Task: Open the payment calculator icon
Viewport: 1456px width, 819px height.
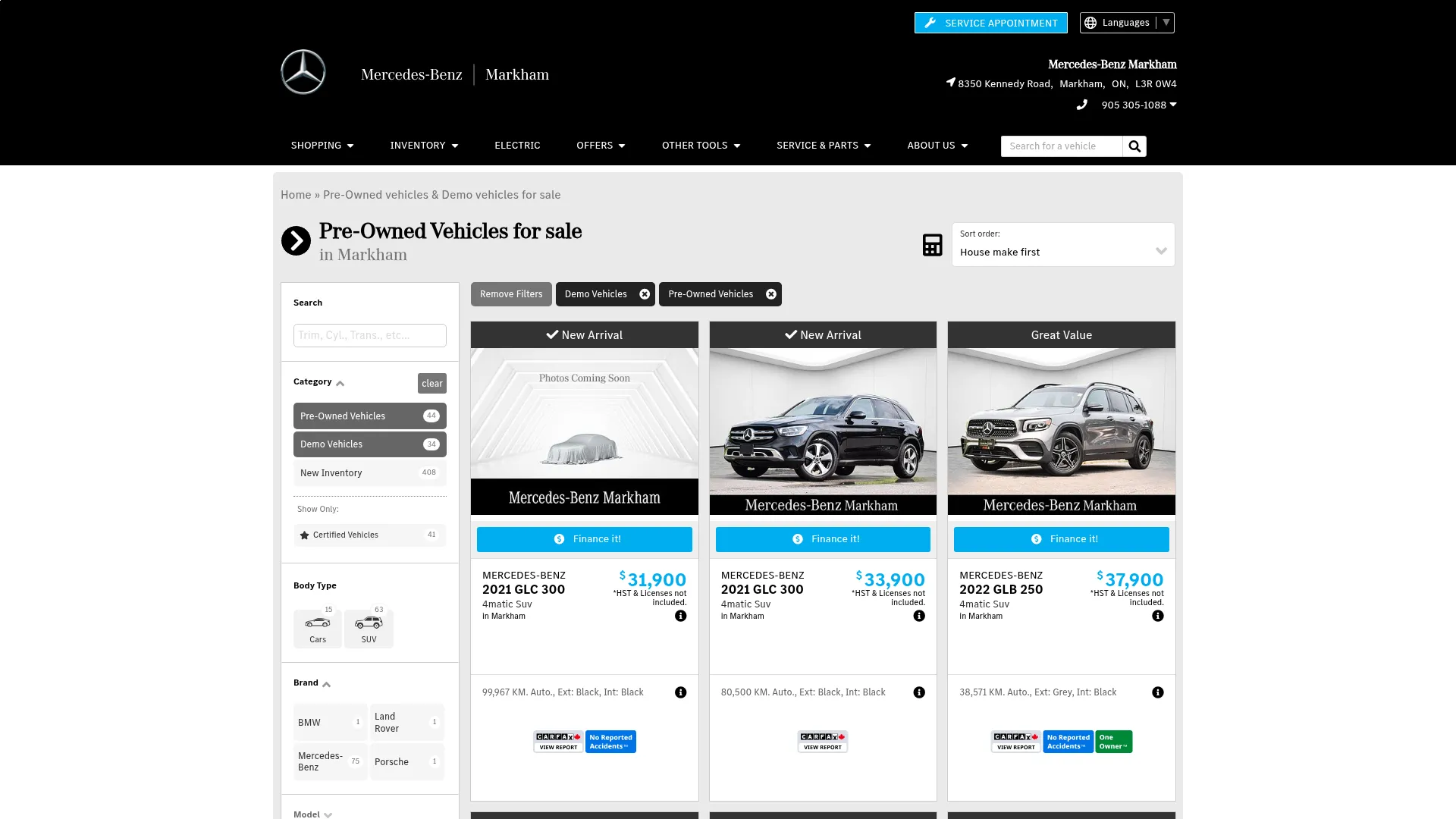Action: click(x=932, y=245)
